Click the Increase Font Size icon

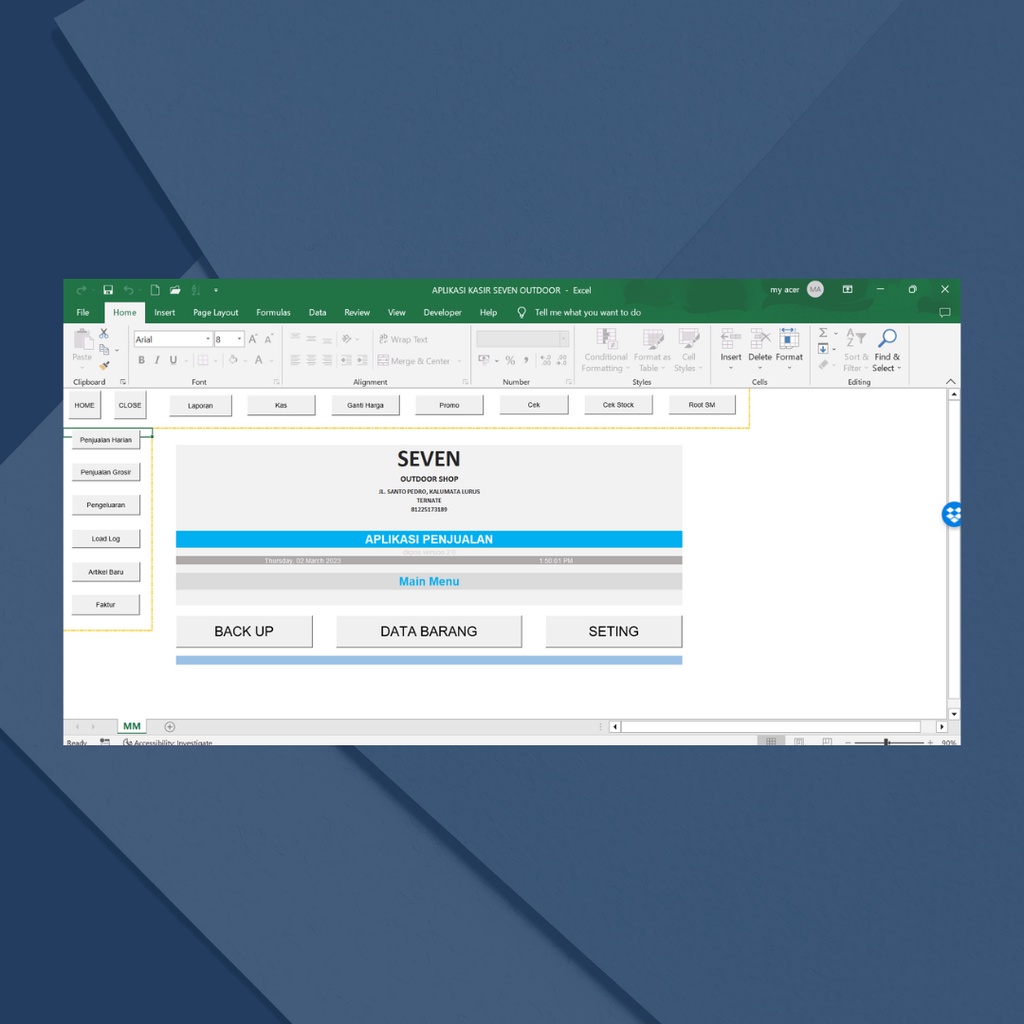253,339
